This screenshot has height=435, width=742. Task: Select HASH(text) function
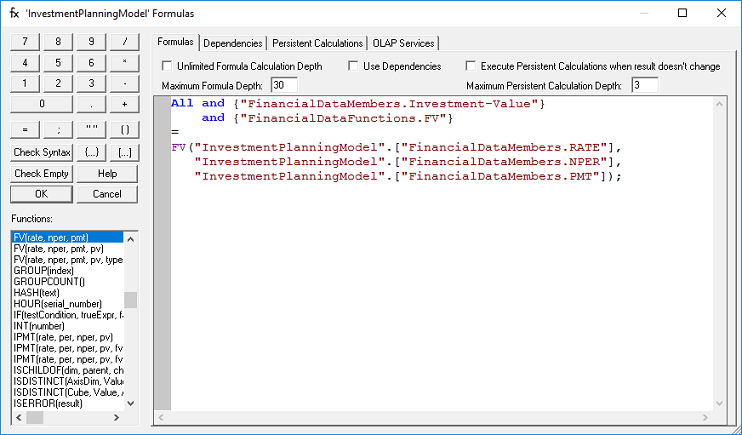[x=68, y=293]
